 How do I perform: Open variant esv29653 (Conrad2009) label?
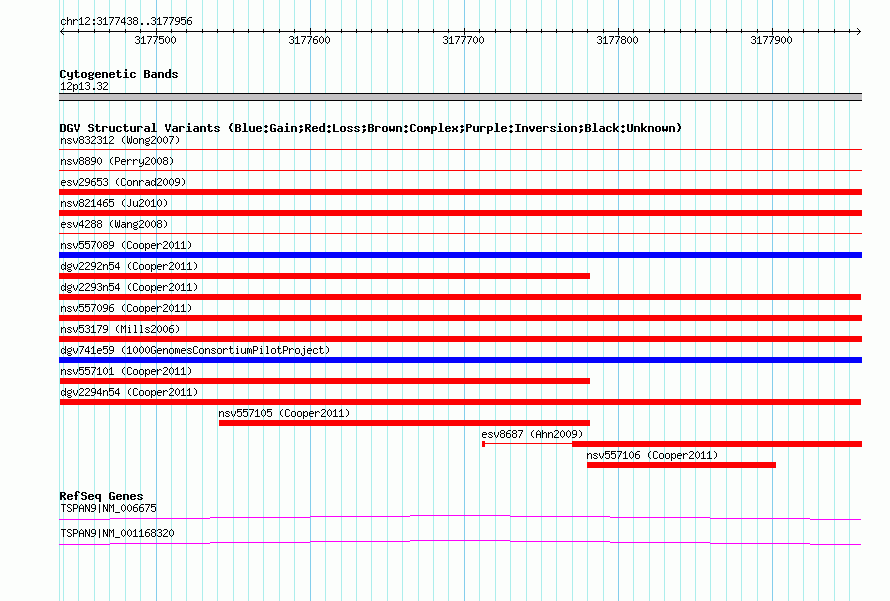123,182
